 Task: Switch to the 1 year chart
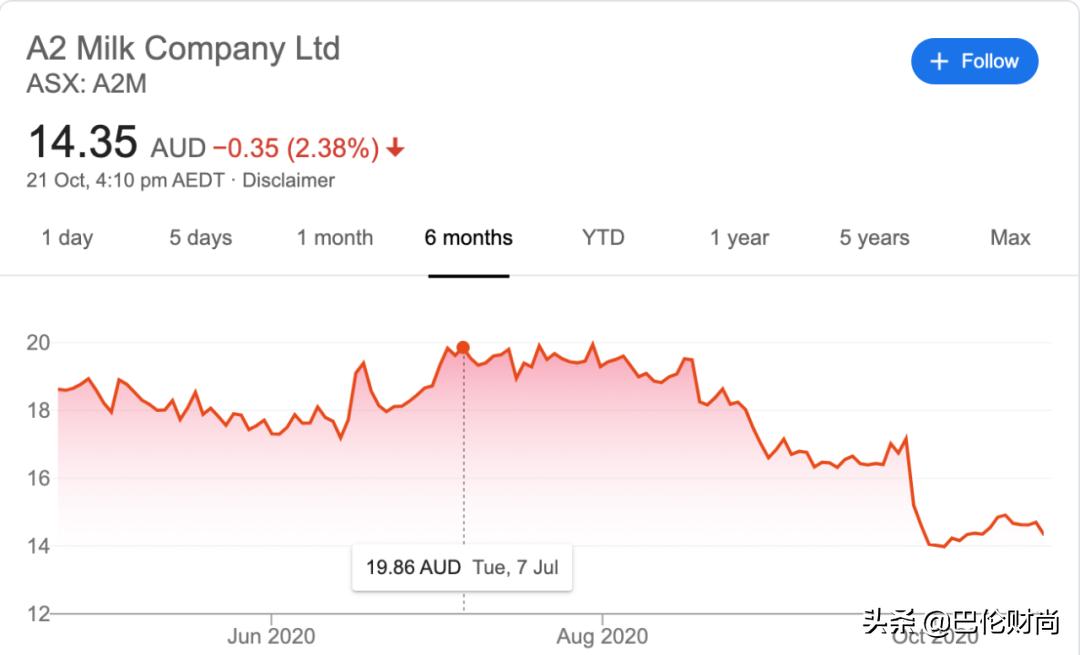click(738, 238)
